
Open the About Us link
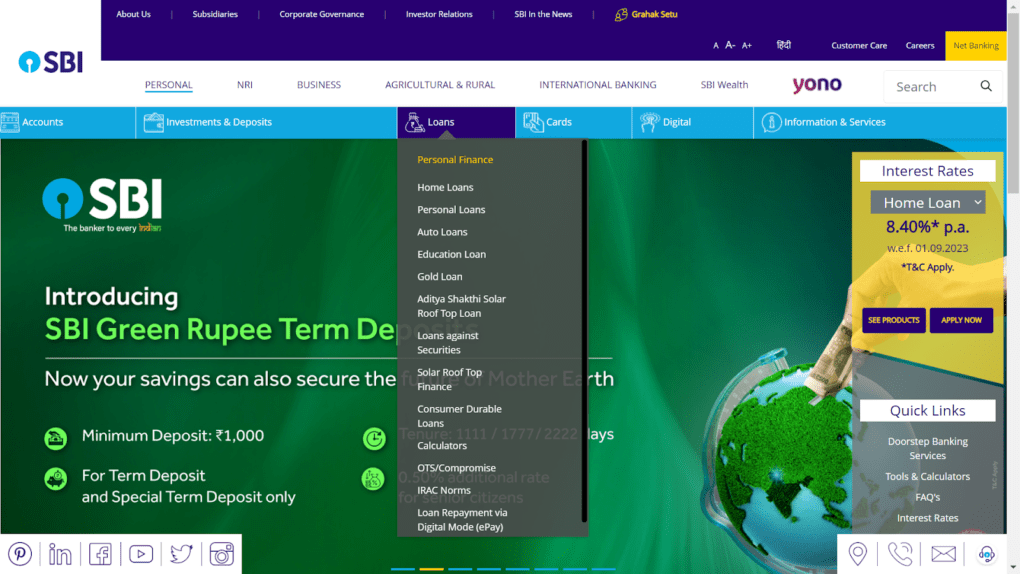(133, 14)
